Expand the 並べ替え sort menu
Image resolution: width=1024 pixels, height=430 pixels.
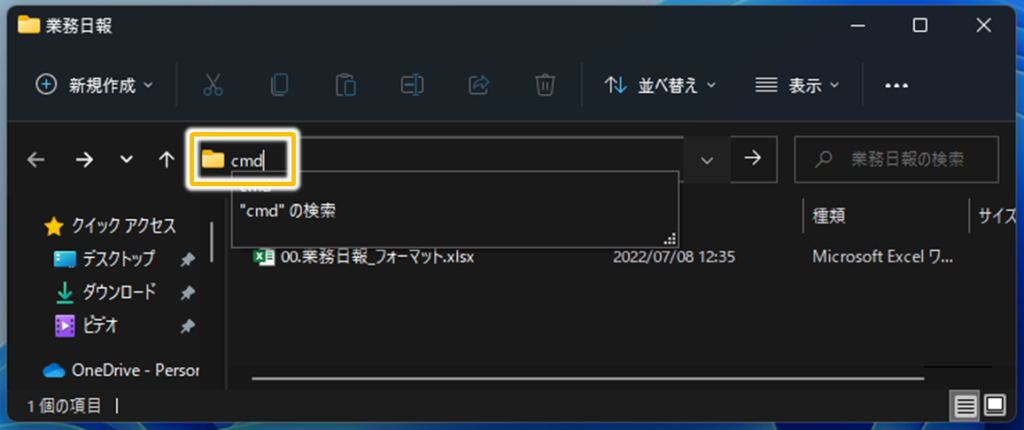click(660, 85)
